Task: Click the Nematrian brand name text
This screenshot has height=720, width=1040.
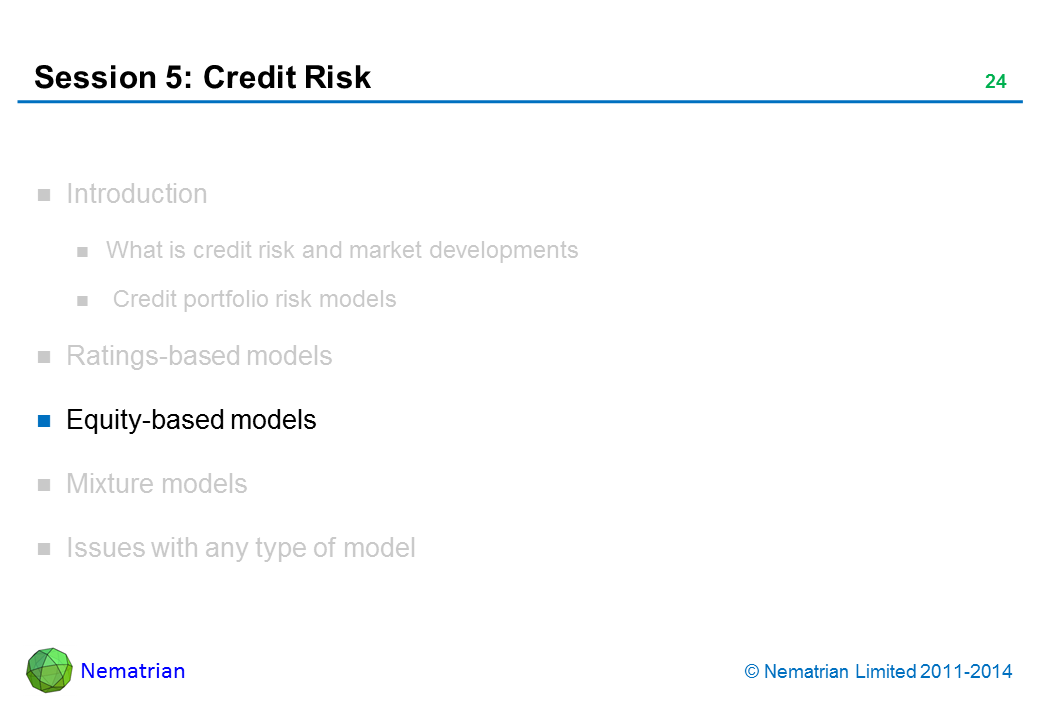Action: click(133, 671)
